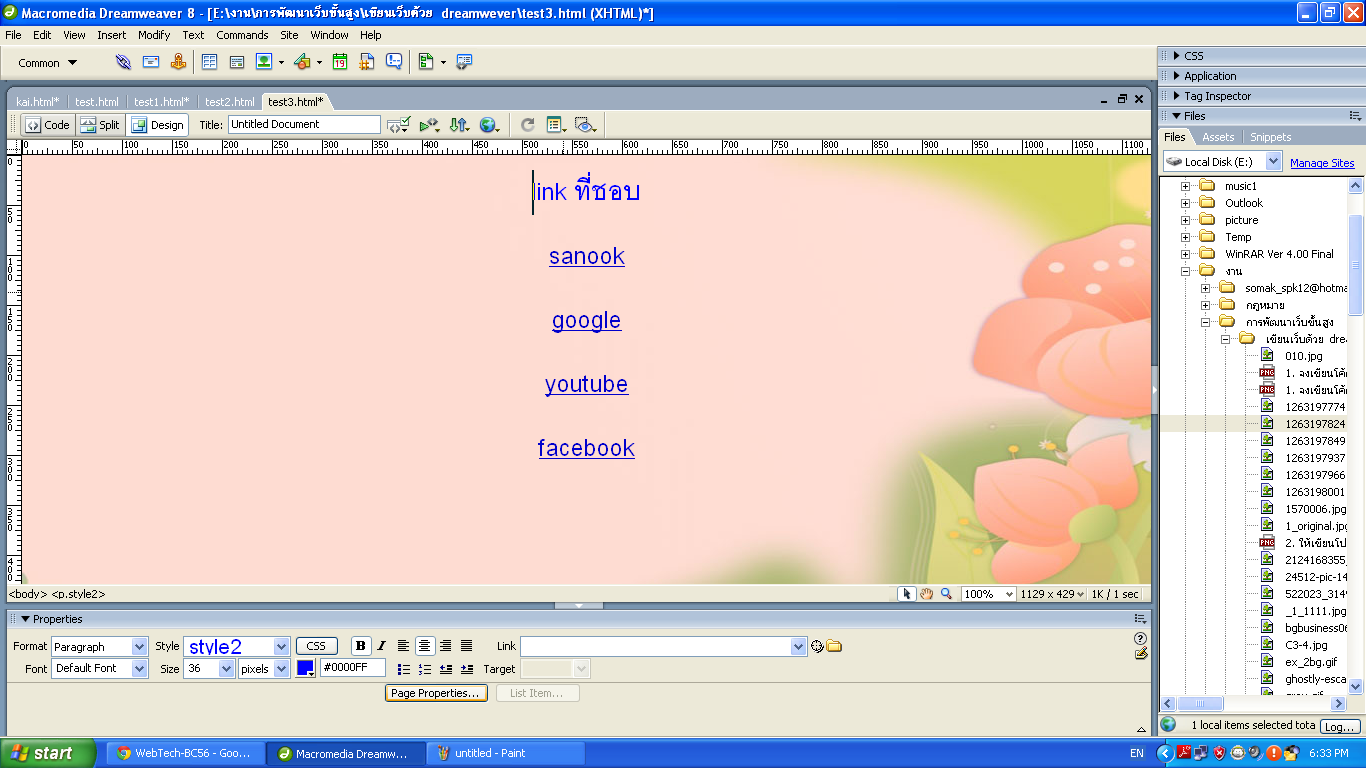Refresh the Design view
Image resolution: width=1366 pixels, height=768 pixels.
pyautogui.click(x=527, y=125)
